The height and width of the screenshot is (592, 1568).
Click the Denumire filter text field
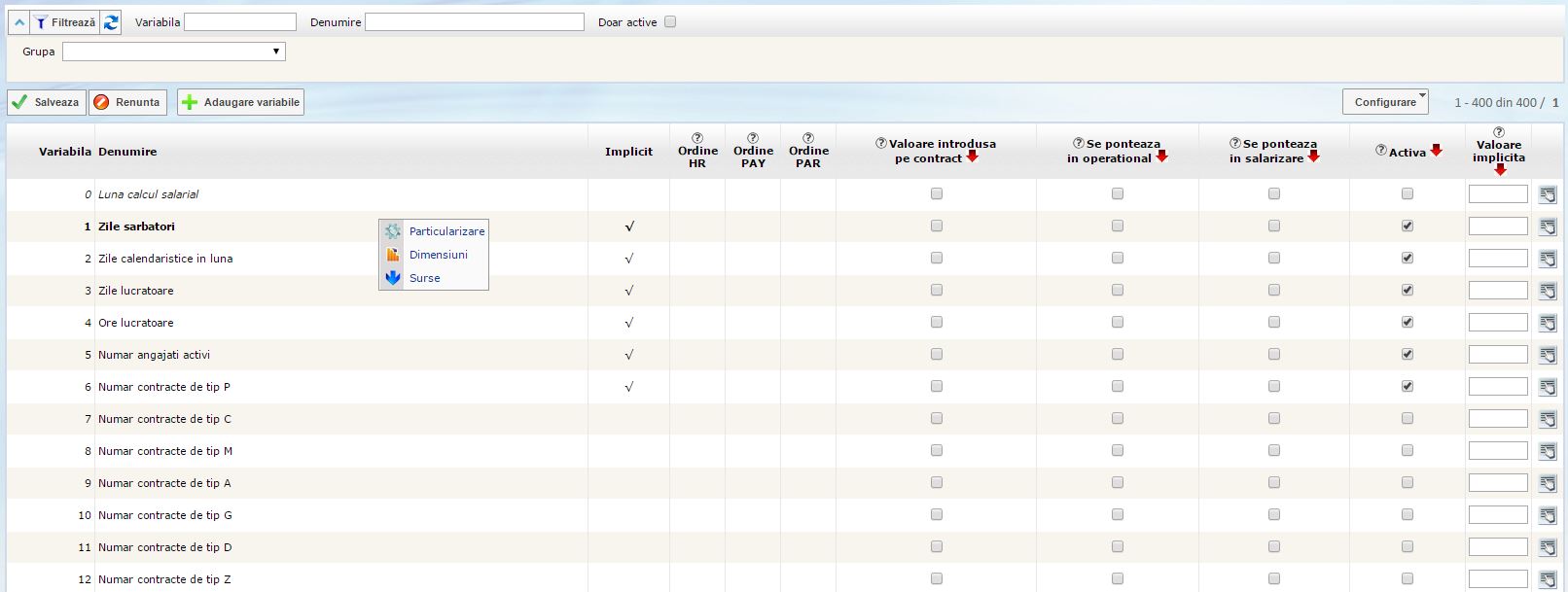pos(474,21)
